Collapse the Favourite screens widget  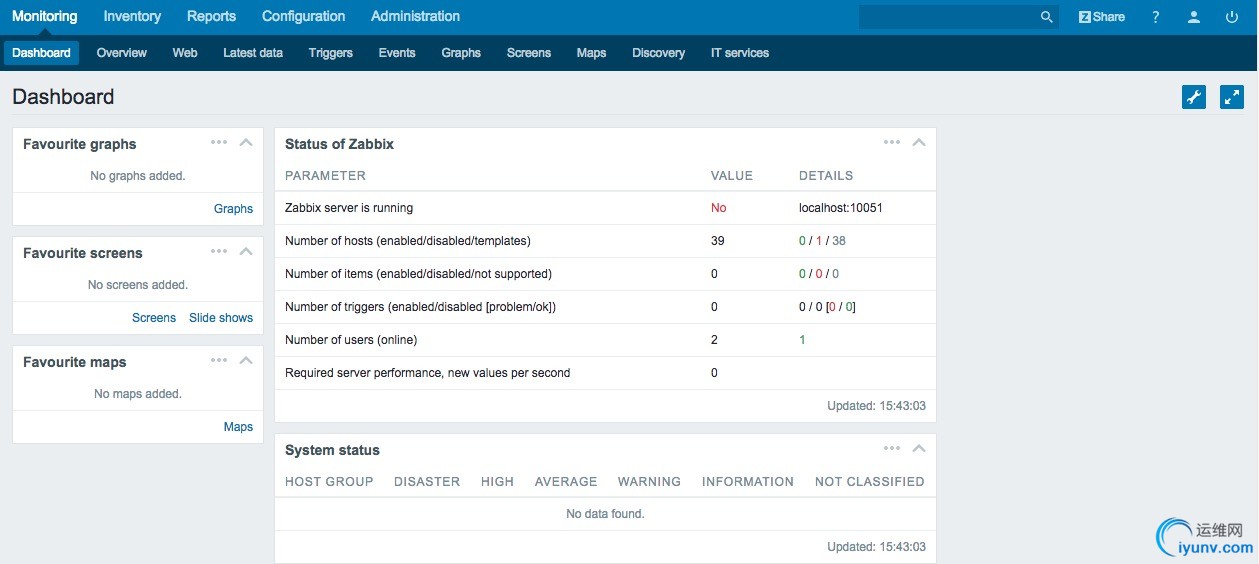(246, 251)
